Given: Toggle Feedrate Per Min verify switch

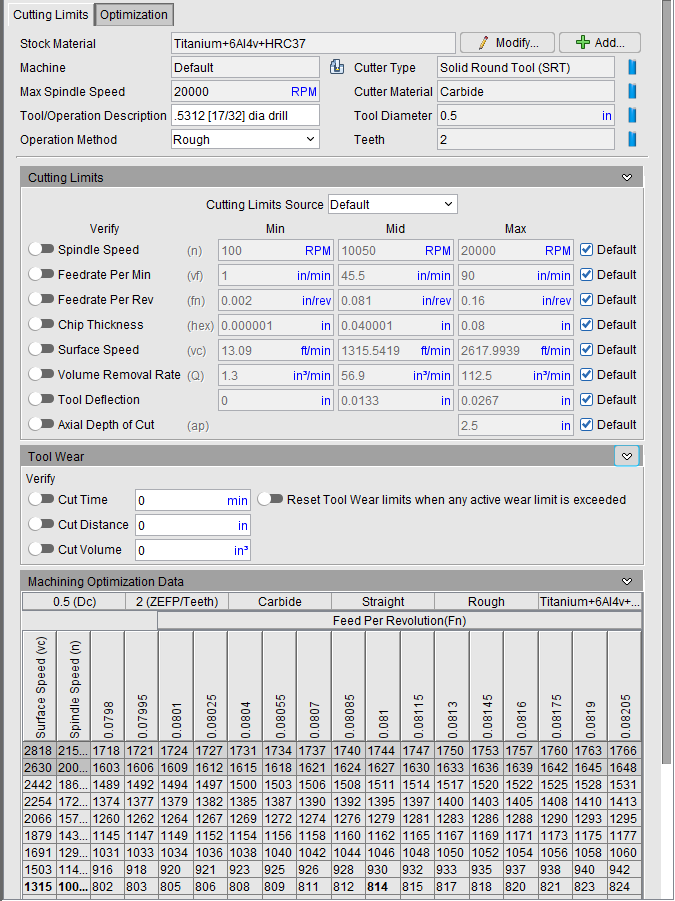Looking at the screenshot, I should 41,275.
